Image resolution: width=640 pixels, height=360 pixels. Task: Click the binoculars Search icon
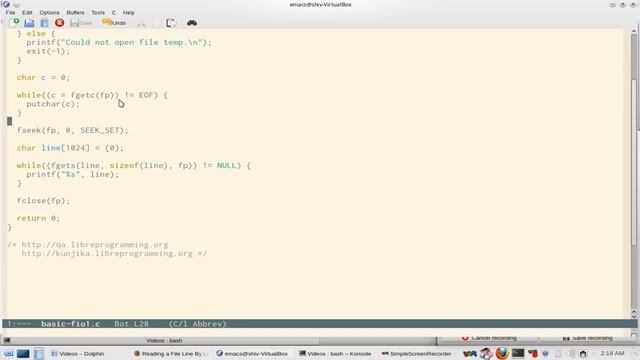[192, 23]
